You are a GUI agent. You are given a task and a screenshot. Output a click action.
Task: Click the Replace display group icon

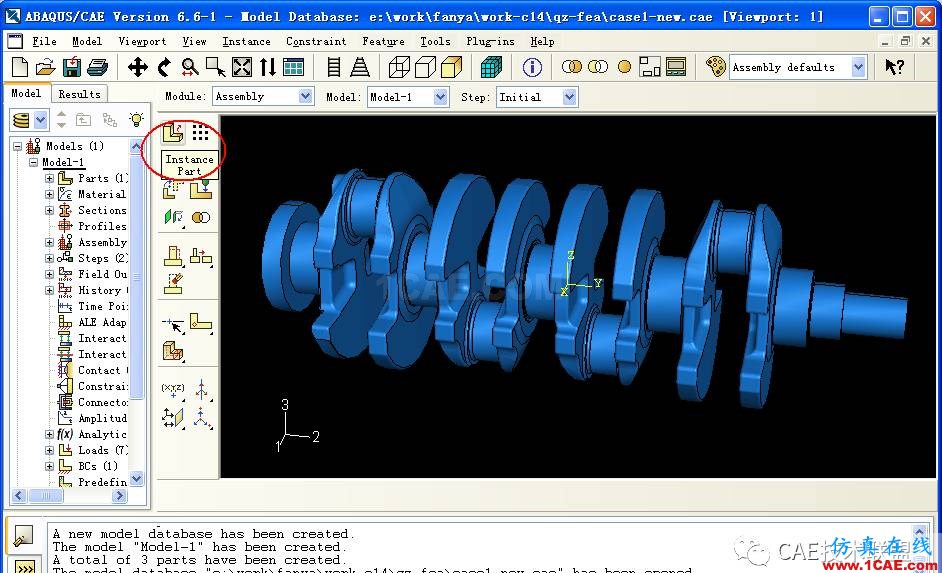pos(571,67)
